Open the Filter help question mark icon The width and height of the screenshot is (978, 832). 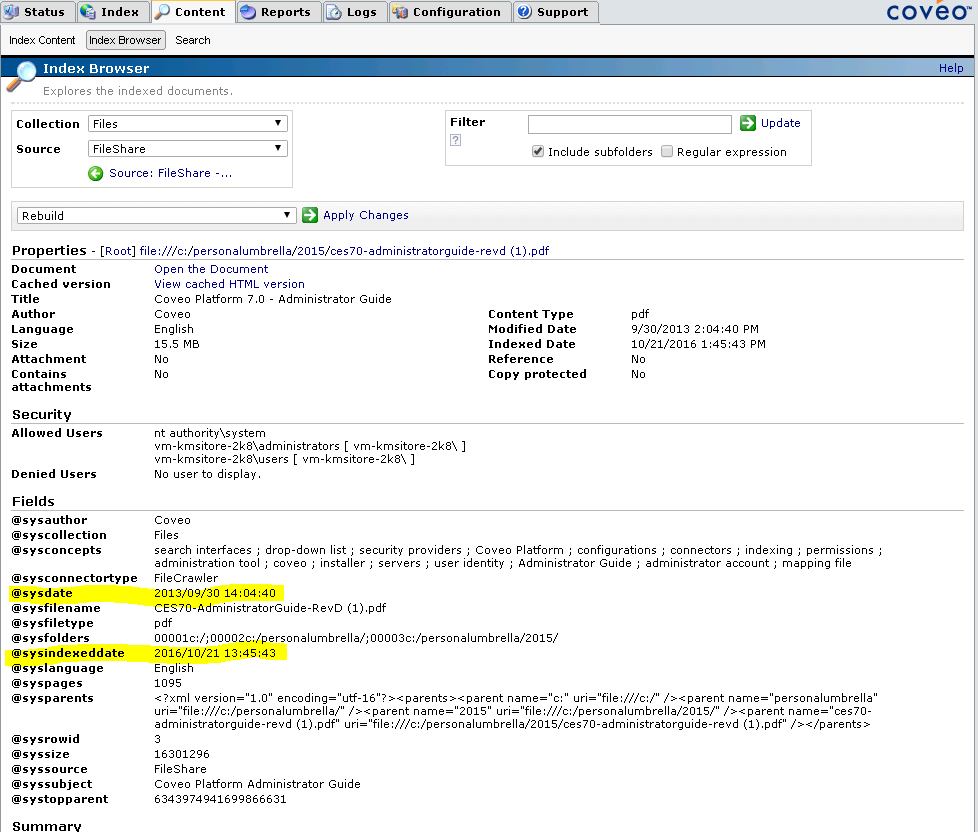coord(455,140)
